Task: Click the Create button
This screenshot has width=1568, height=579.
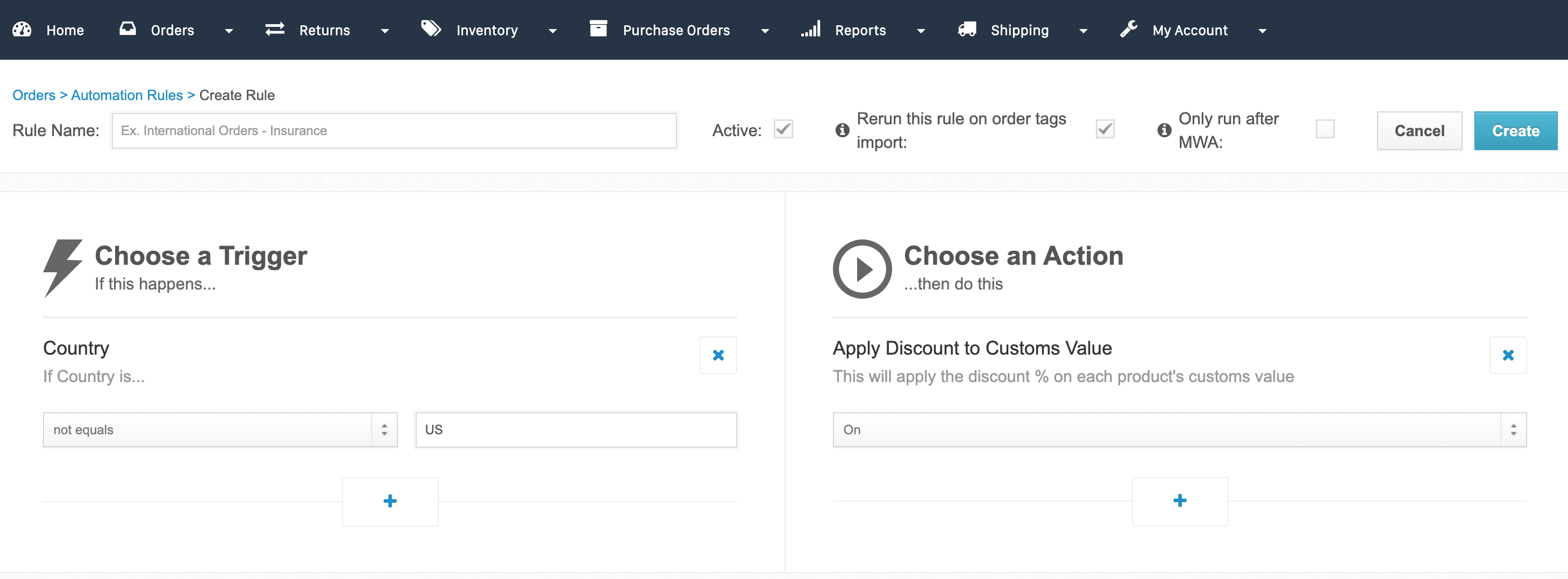Action: click(1516, 130)
